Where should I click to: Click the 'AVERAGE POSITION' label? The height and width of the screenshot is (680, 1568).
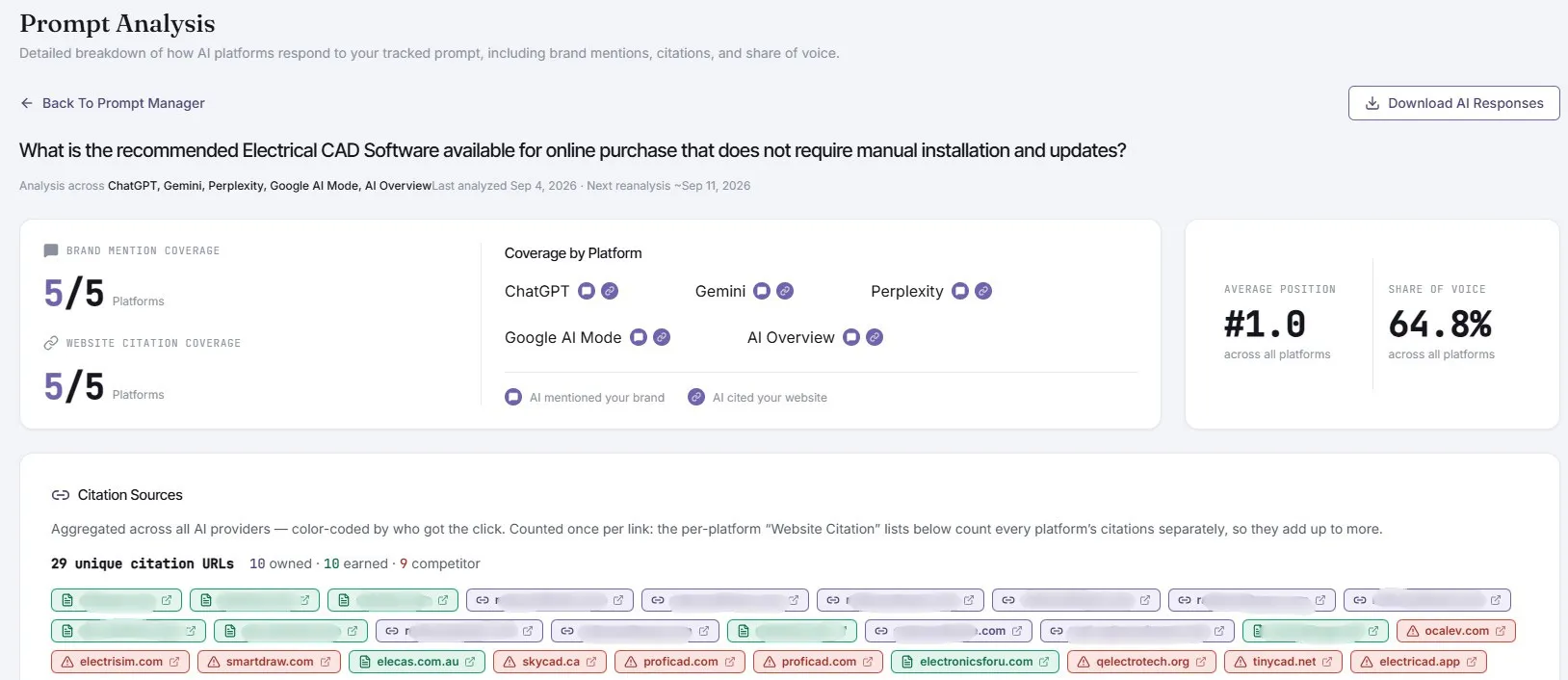coord(1279,289)
